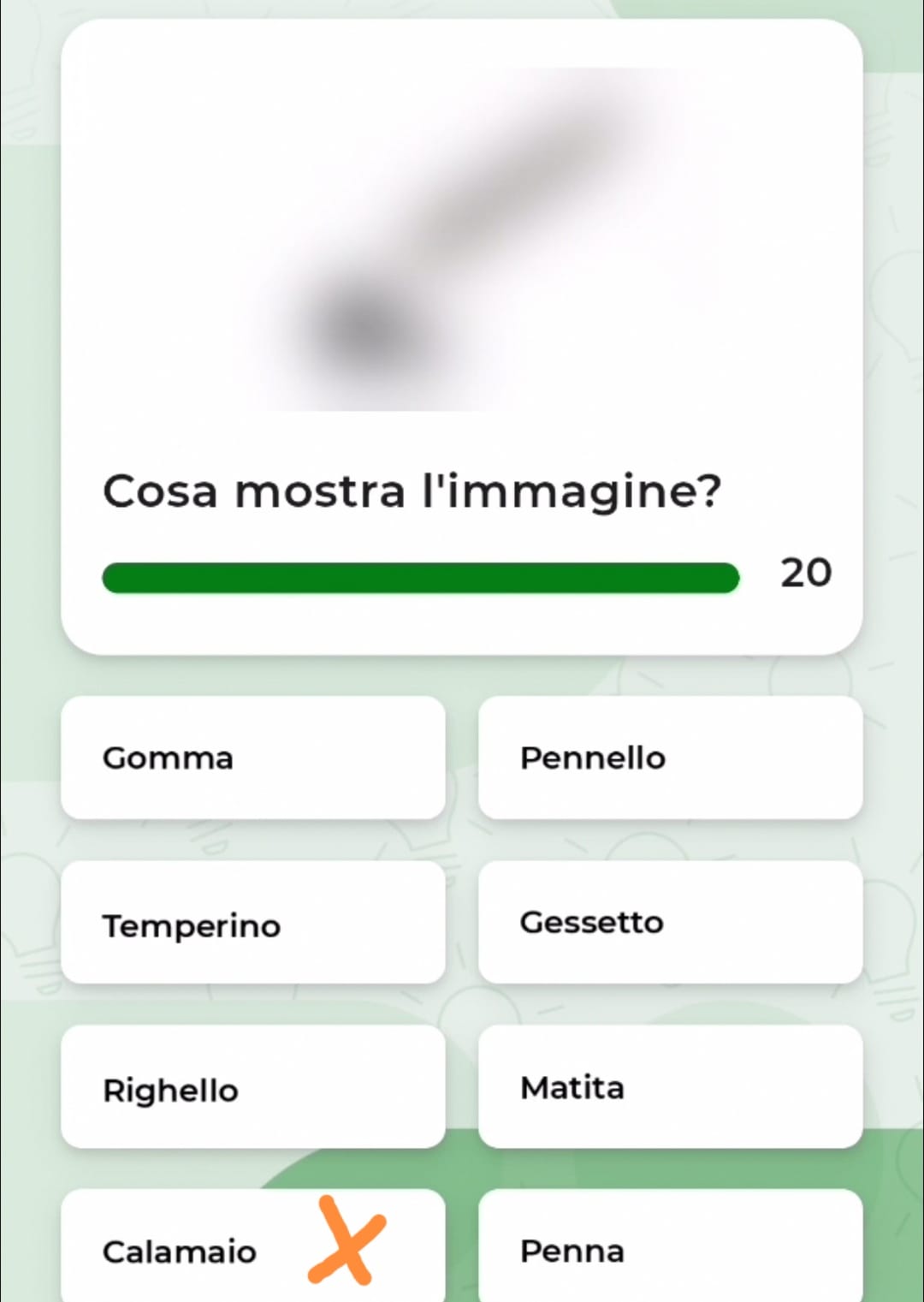Click the question text 'Cosa mostra l'immagine?'

click(x=412, y=492)
